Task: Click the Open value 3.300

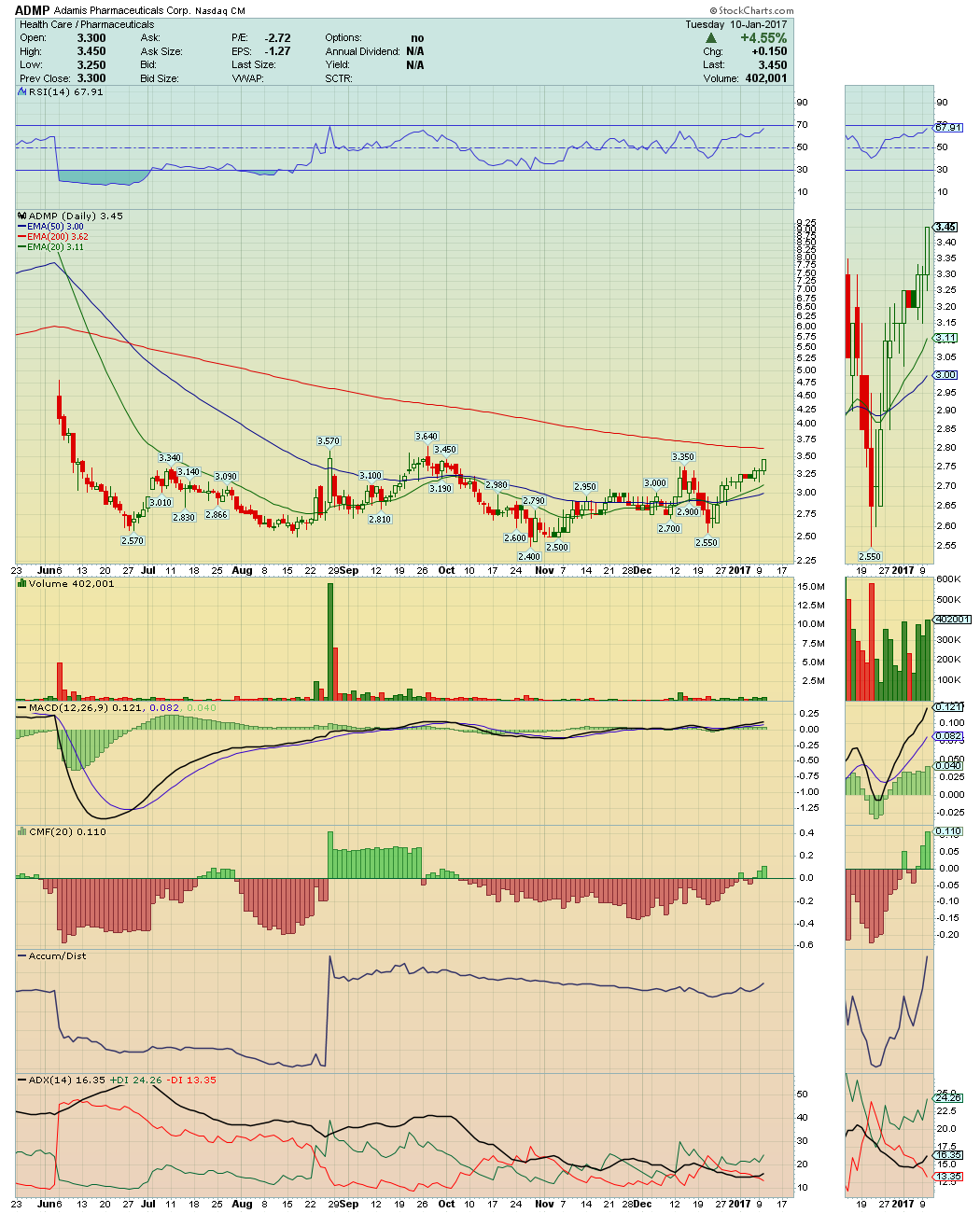Action: pos(91,38)
